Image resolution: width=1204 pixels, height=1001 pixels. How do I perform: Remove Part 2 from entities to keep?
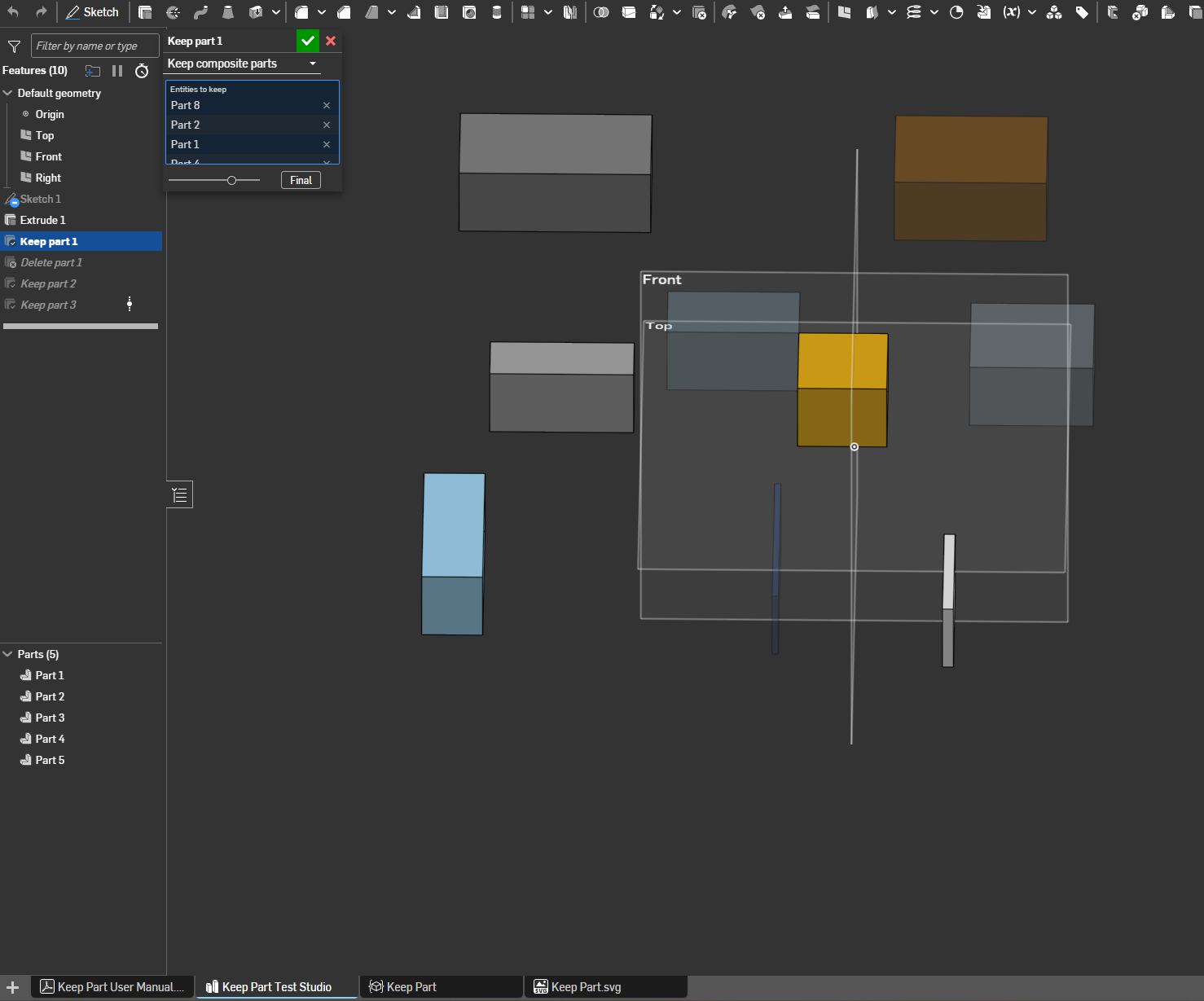pyautogui.click(x=327, y=125)
